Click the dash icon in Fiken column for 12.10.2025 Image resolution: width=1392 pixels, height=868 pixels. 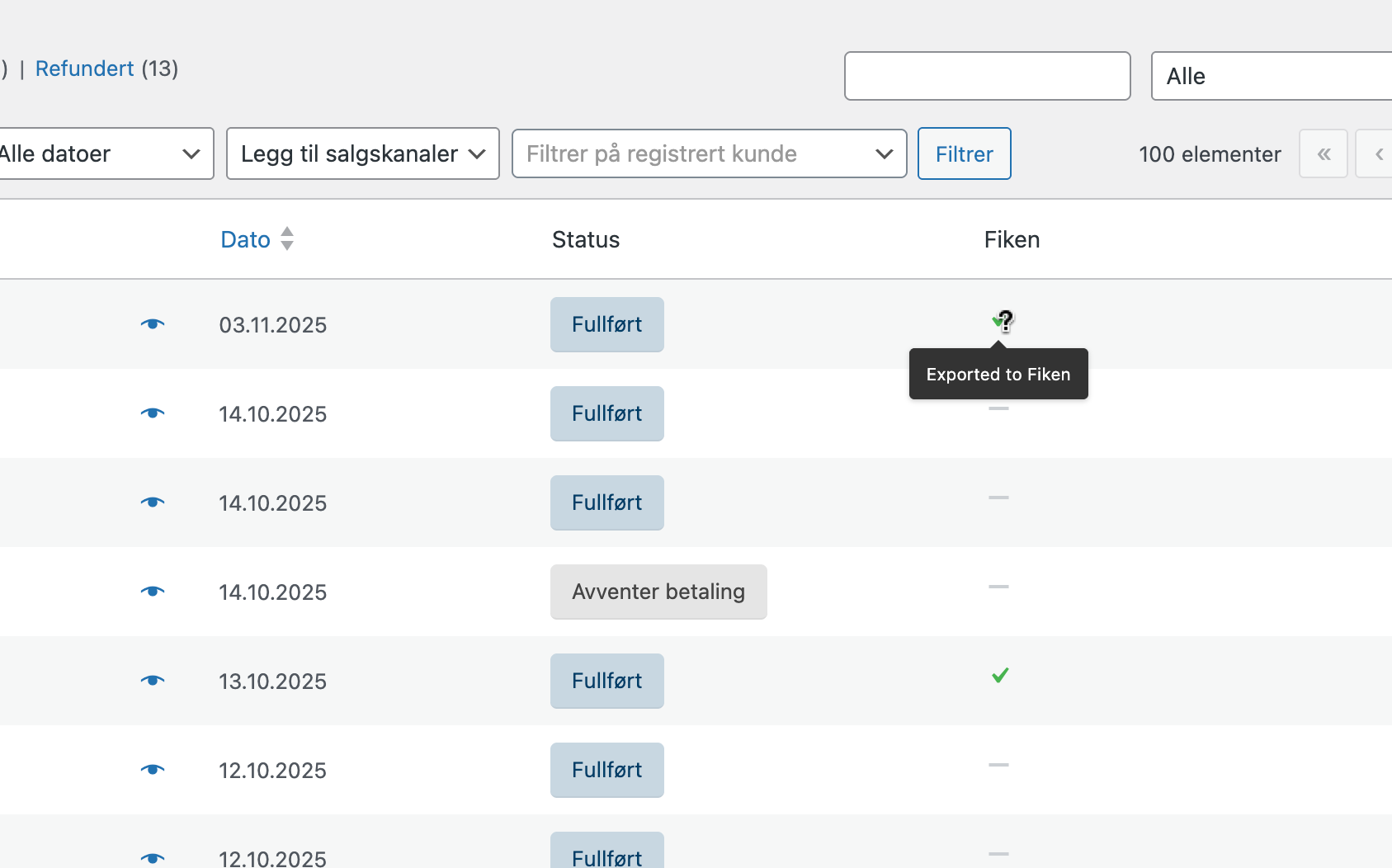click(x=999, y=765)
